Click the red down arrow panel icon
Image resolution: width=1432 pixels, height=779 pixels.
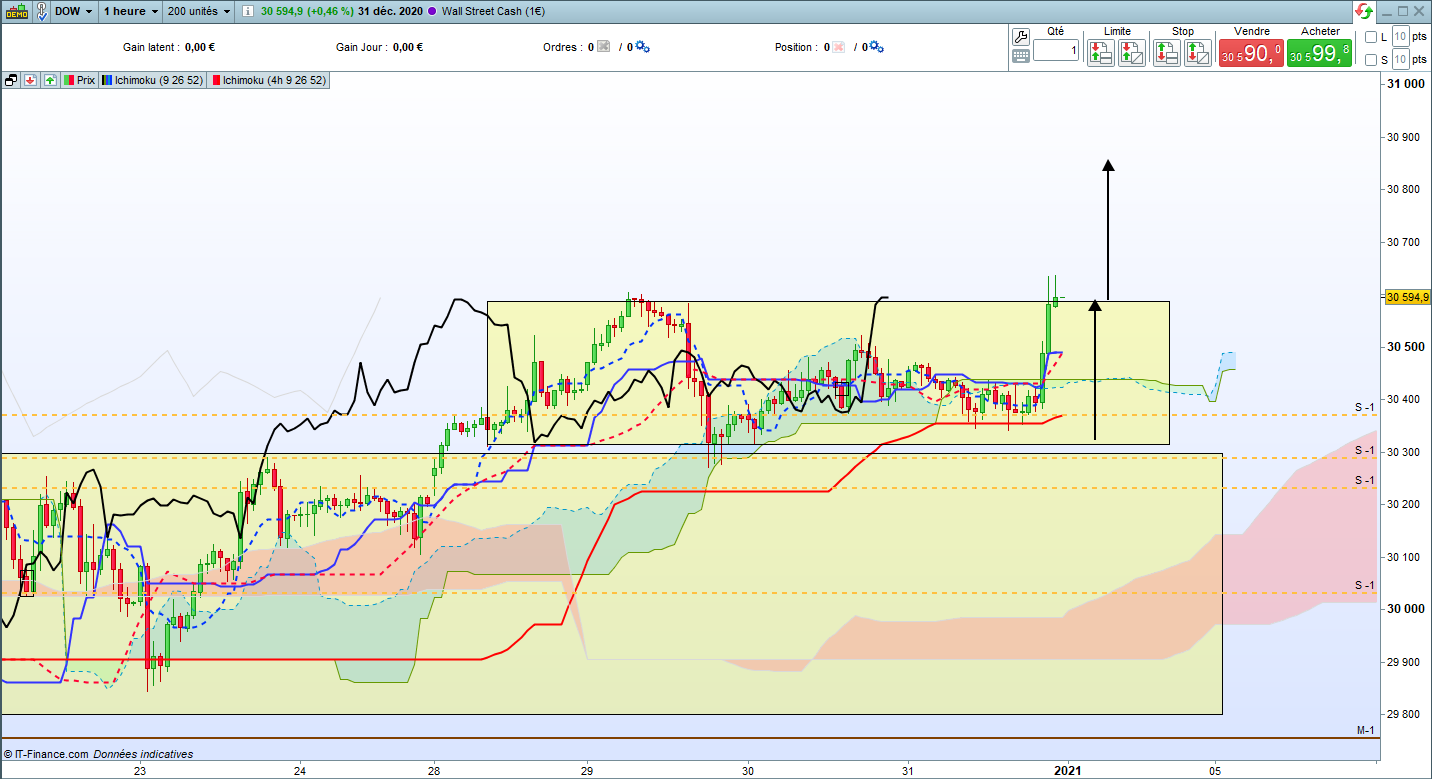tap(31, 80)
